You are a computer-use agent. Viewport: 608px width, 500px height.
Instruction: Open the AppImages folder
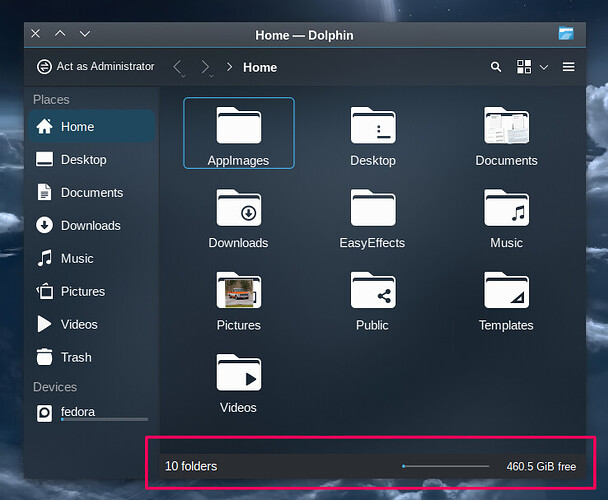(239, 133)
